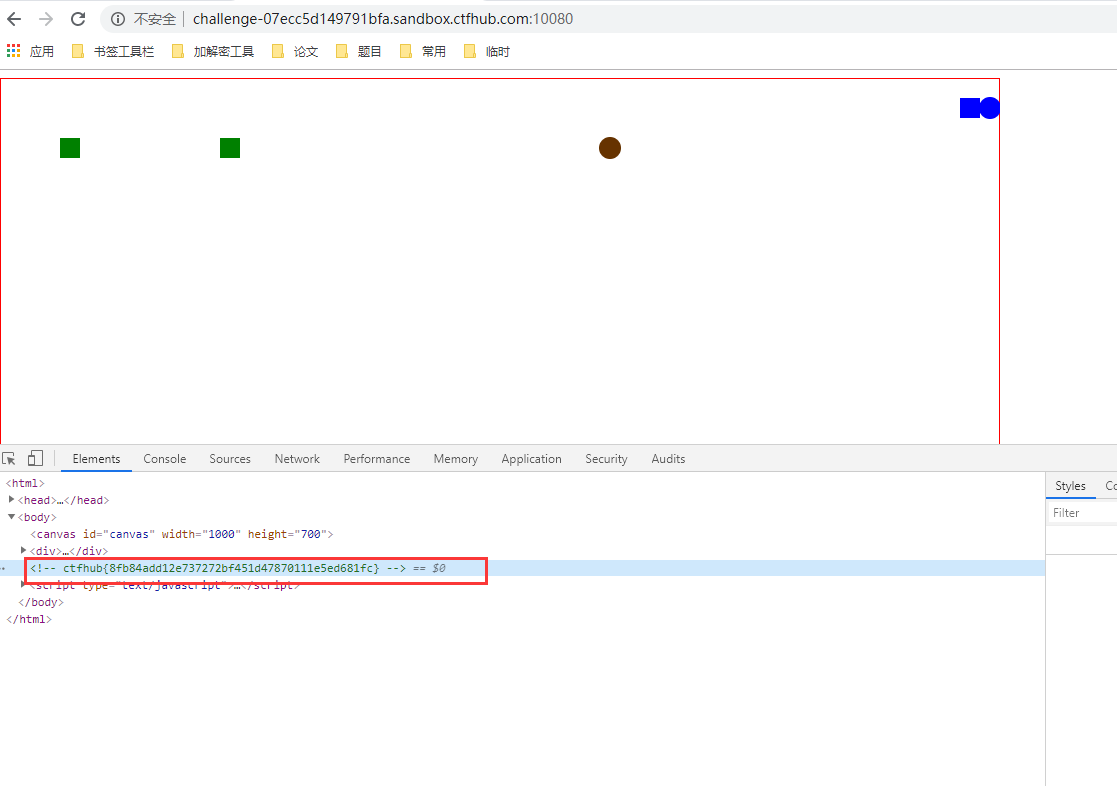Screen dimensions: 1117x786
Task: Switch to the Console tab in DevTools
Action: pos(164,458)
